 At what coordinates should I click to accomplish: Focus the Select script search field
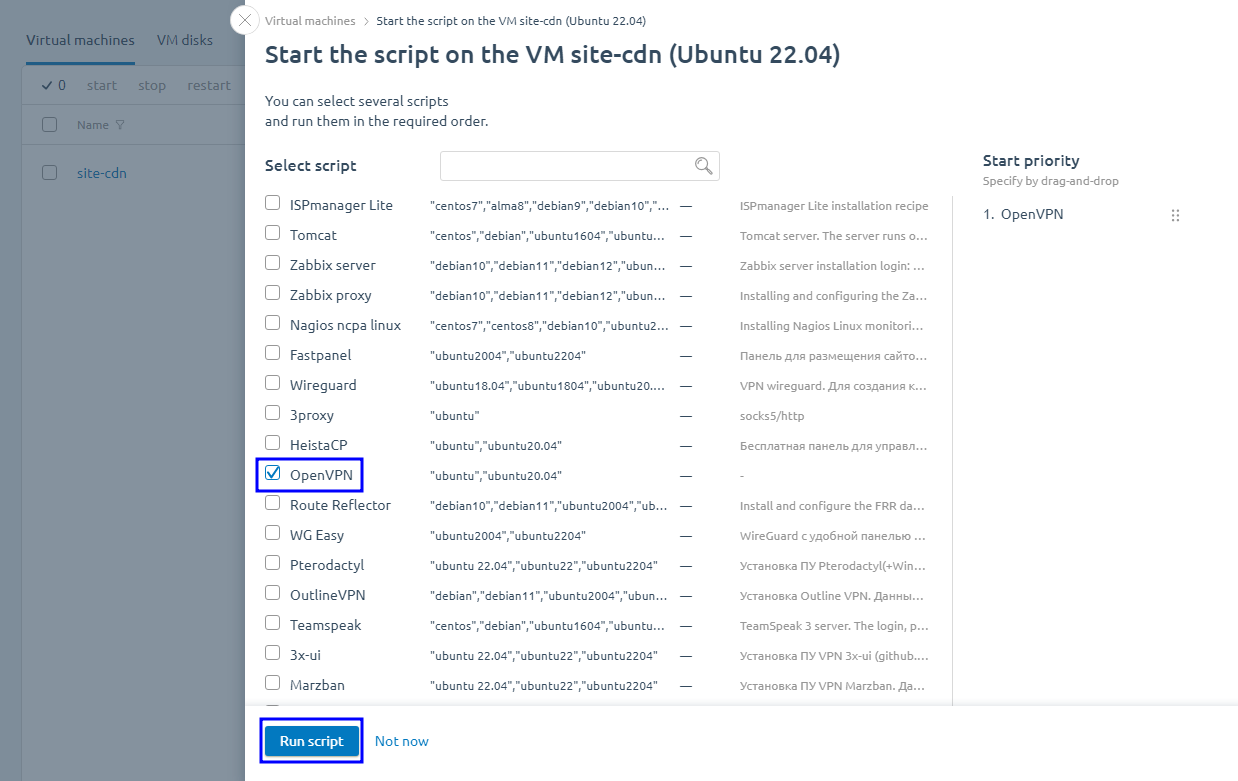[566, 166]
